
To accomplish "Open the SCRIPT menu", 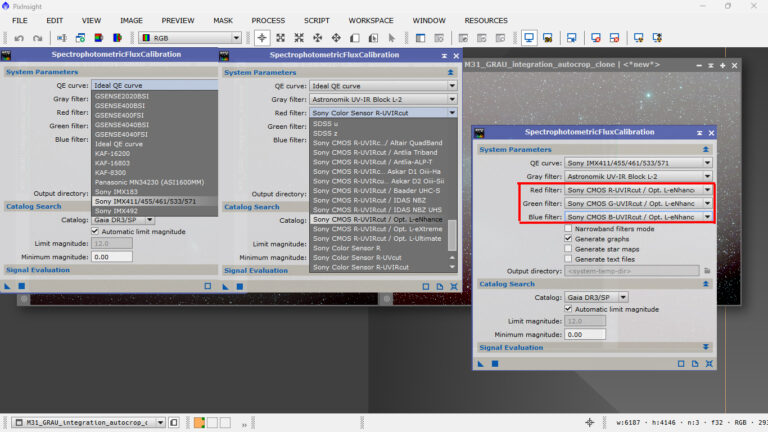I will pos(316,21).
